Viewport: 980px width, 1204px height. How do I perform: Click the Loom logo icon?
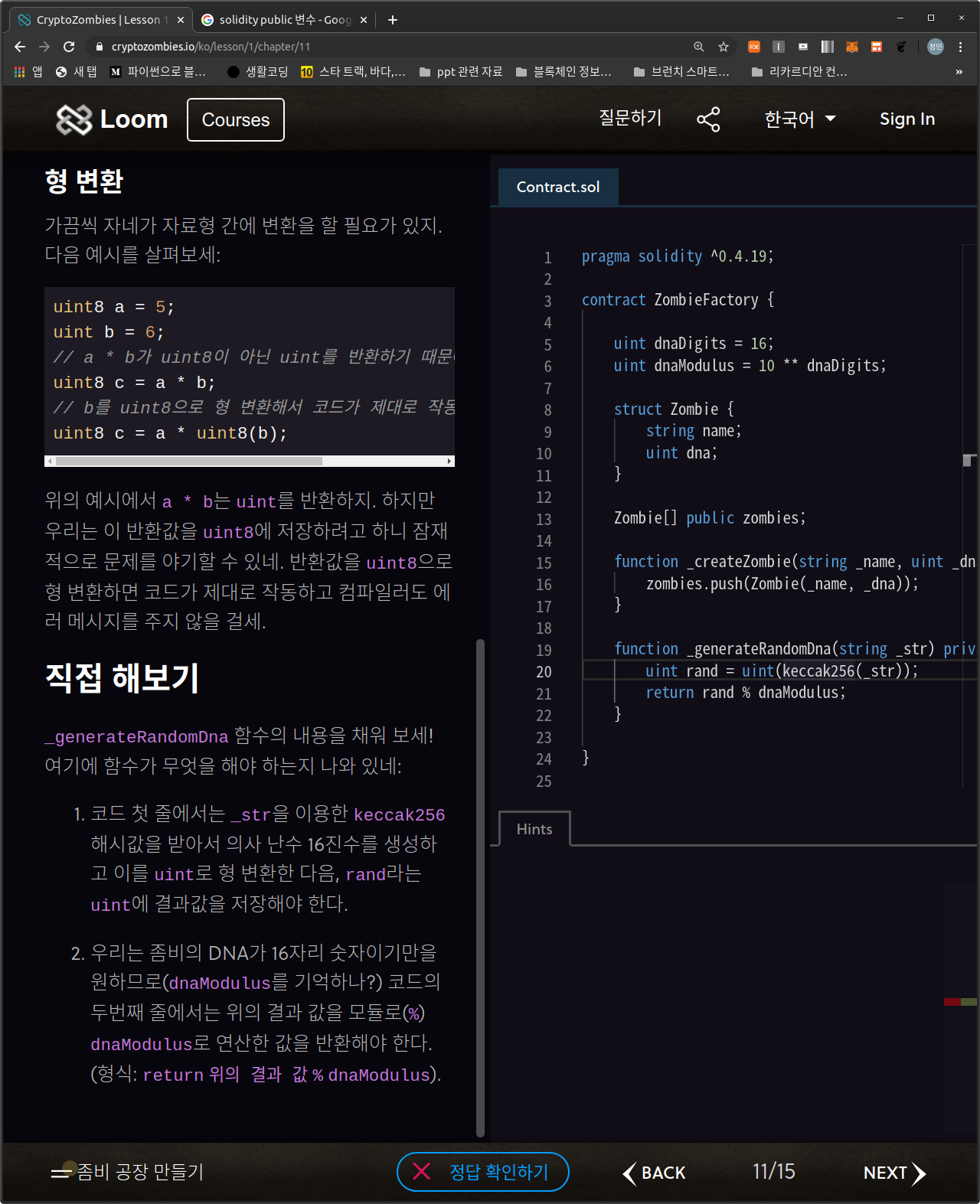[x=74, y=119]
